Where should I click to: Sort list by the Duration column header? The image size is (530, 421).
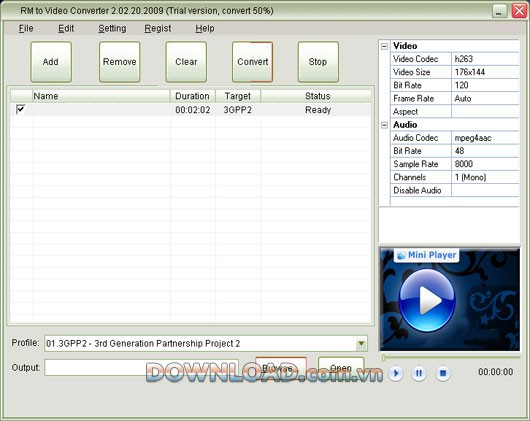point(192,96)
